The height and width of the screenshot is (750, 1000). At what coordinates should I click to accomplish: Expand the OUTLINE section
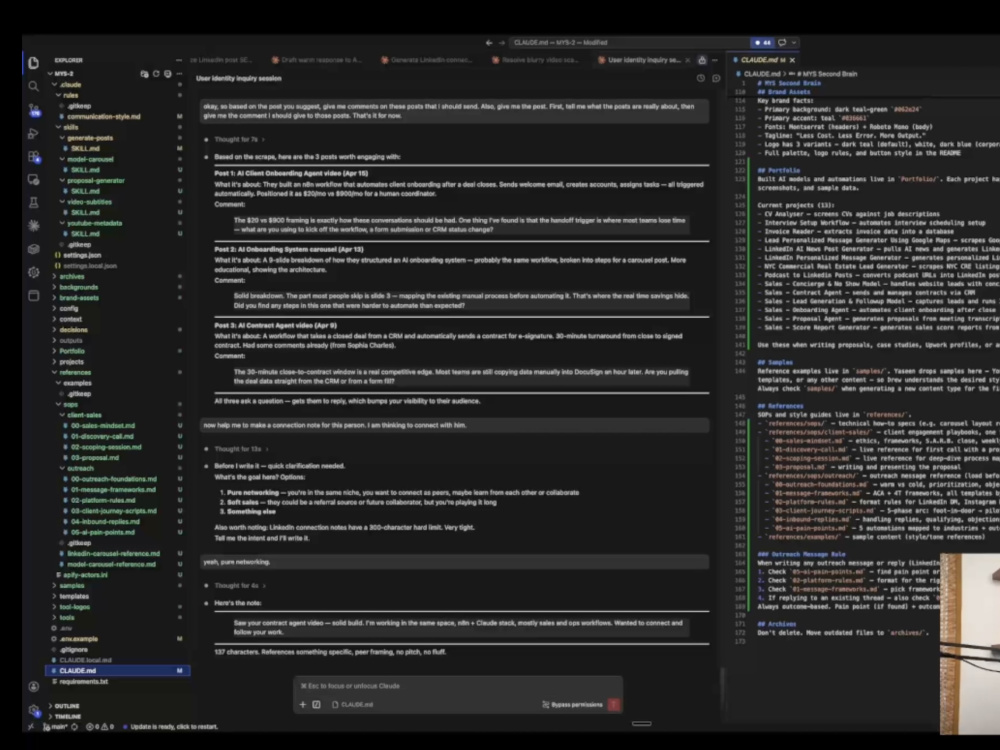64,706
